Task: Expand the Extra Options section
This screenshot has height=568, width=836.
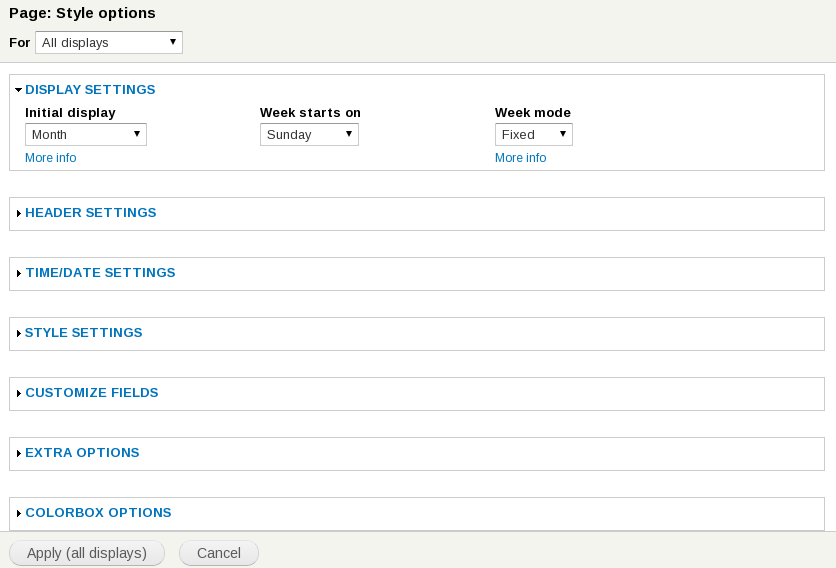Action: point(82,453)
